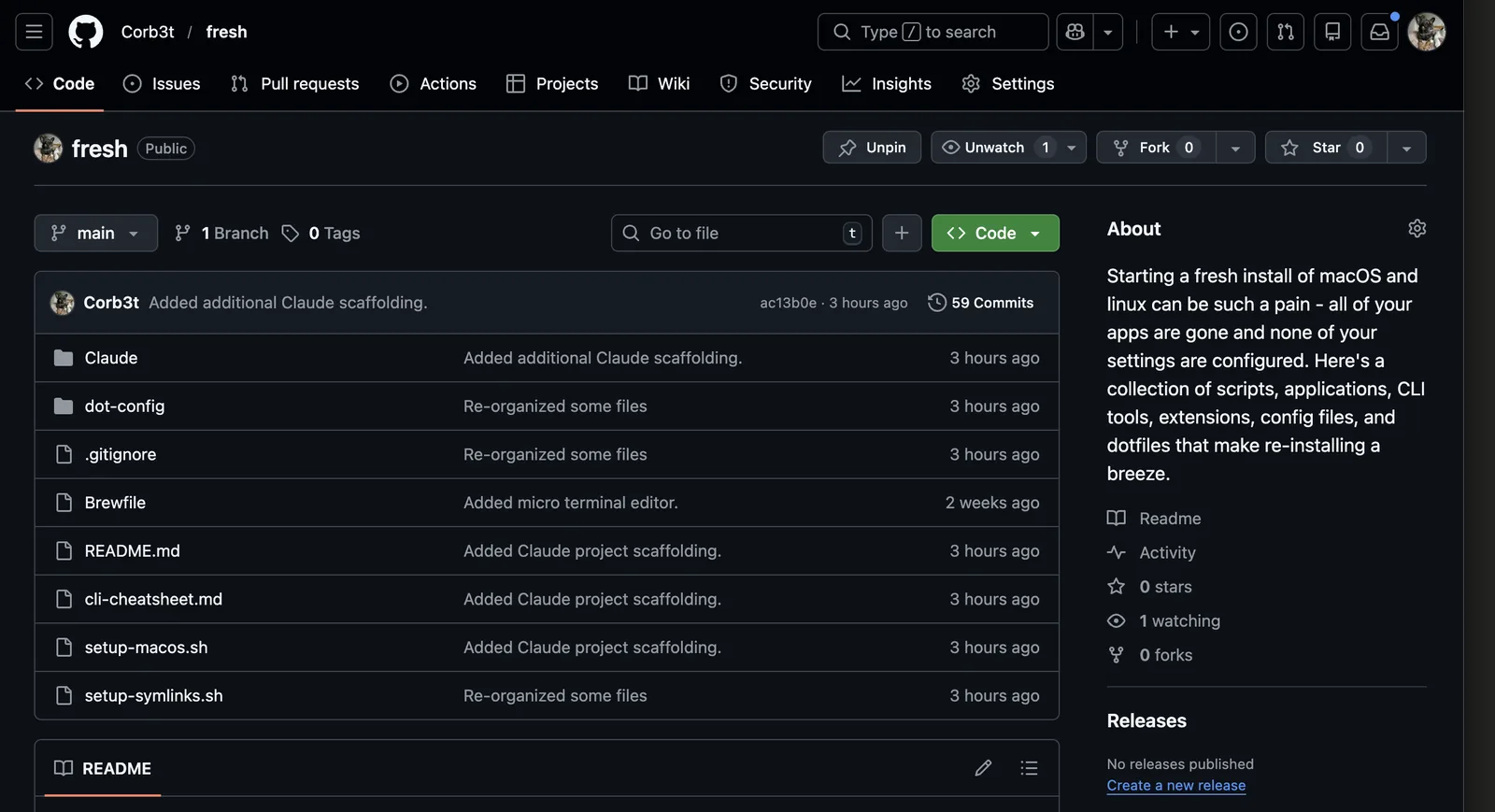
Task: Open the Readme link in About
Action: coord(1154,519)
